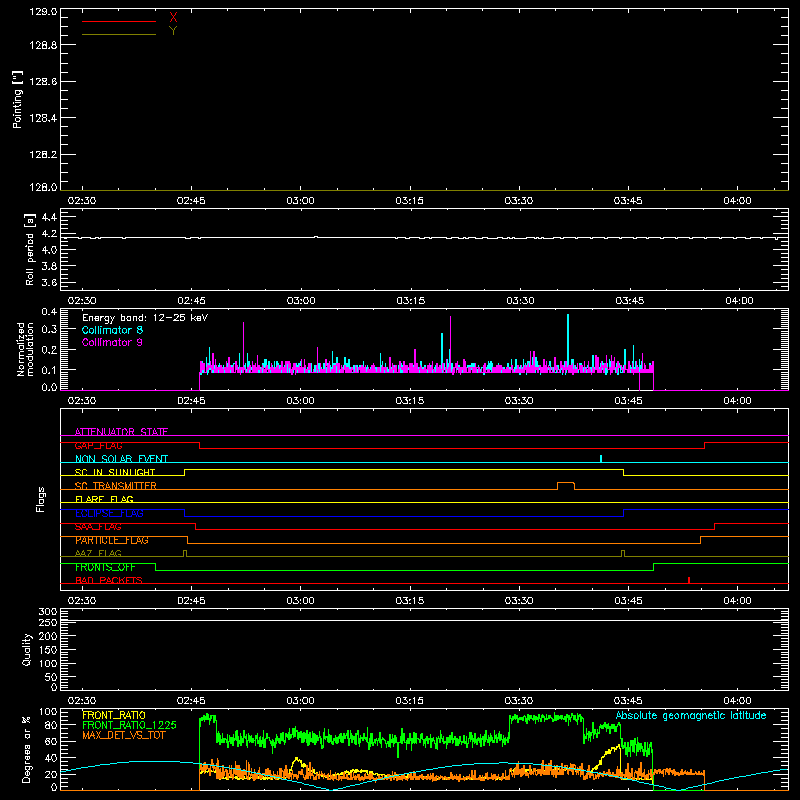Viewport: 800px width, 800px height.
Task: Select the FRONTS_OFF flag label
Action: [x=105, y=567]
